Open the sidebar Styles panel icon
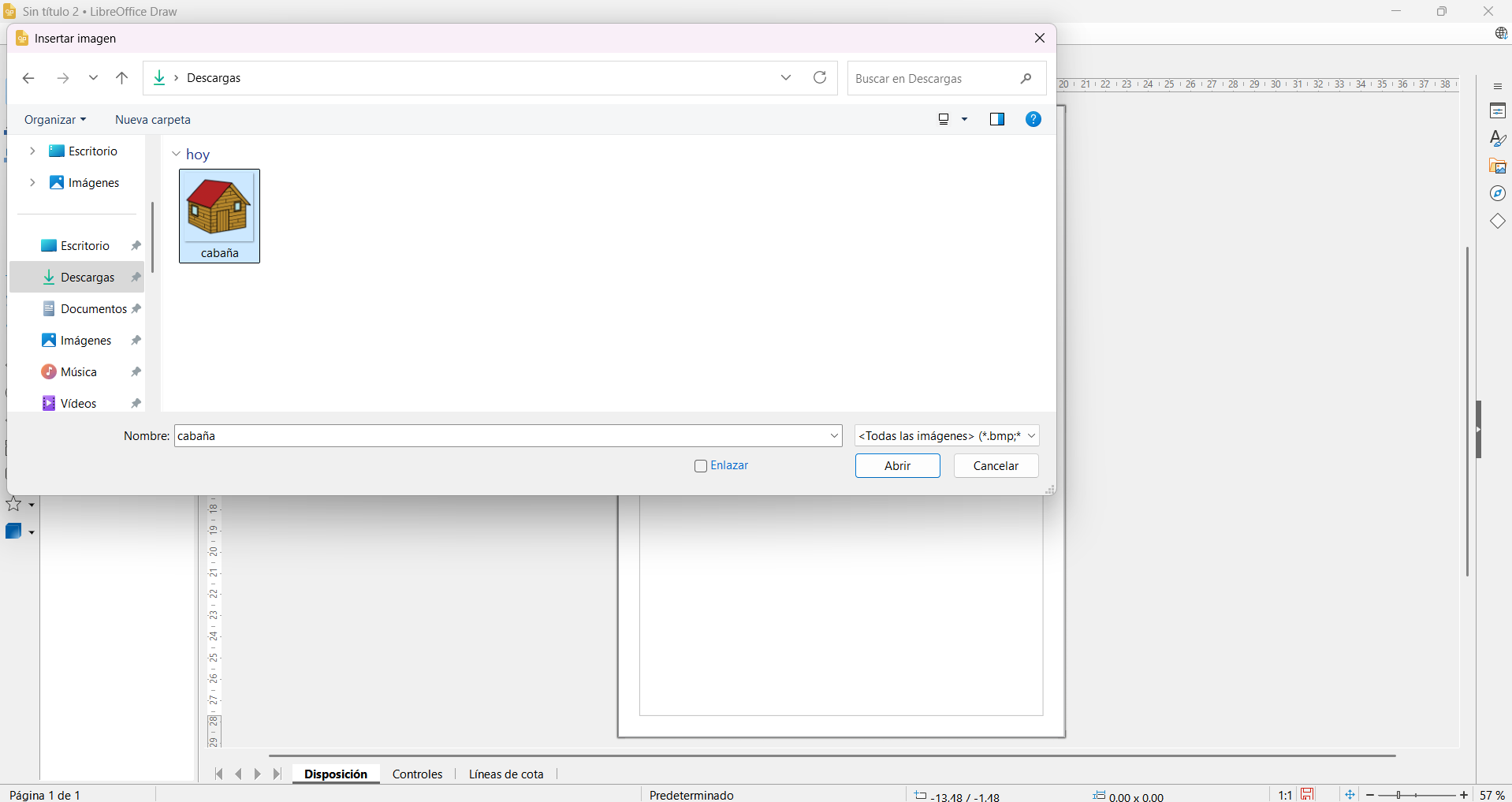 [x=1497, y=139]
